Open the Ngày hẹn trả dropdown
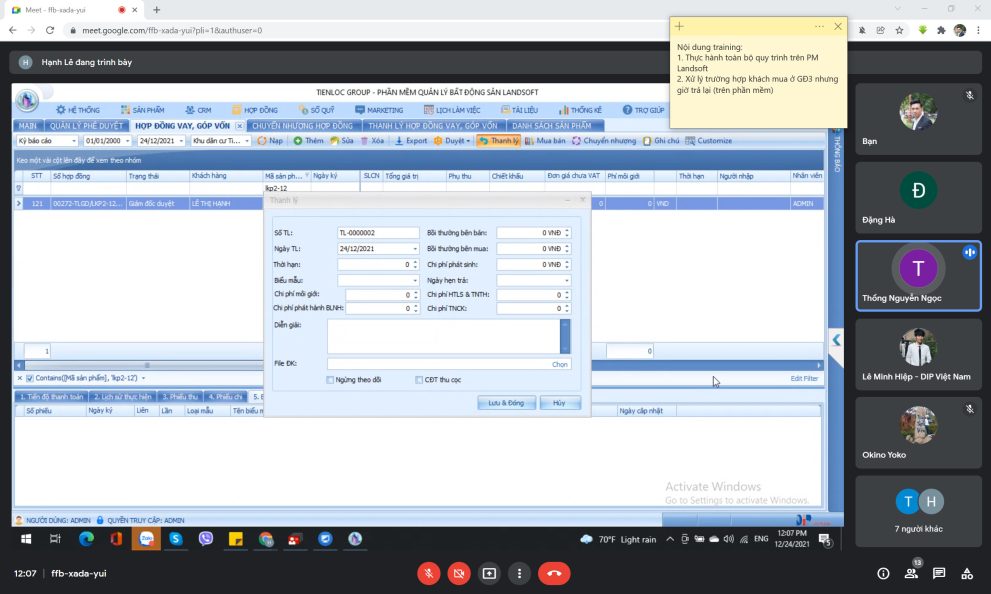Screen dimensions: 991x594 point(566,280)
